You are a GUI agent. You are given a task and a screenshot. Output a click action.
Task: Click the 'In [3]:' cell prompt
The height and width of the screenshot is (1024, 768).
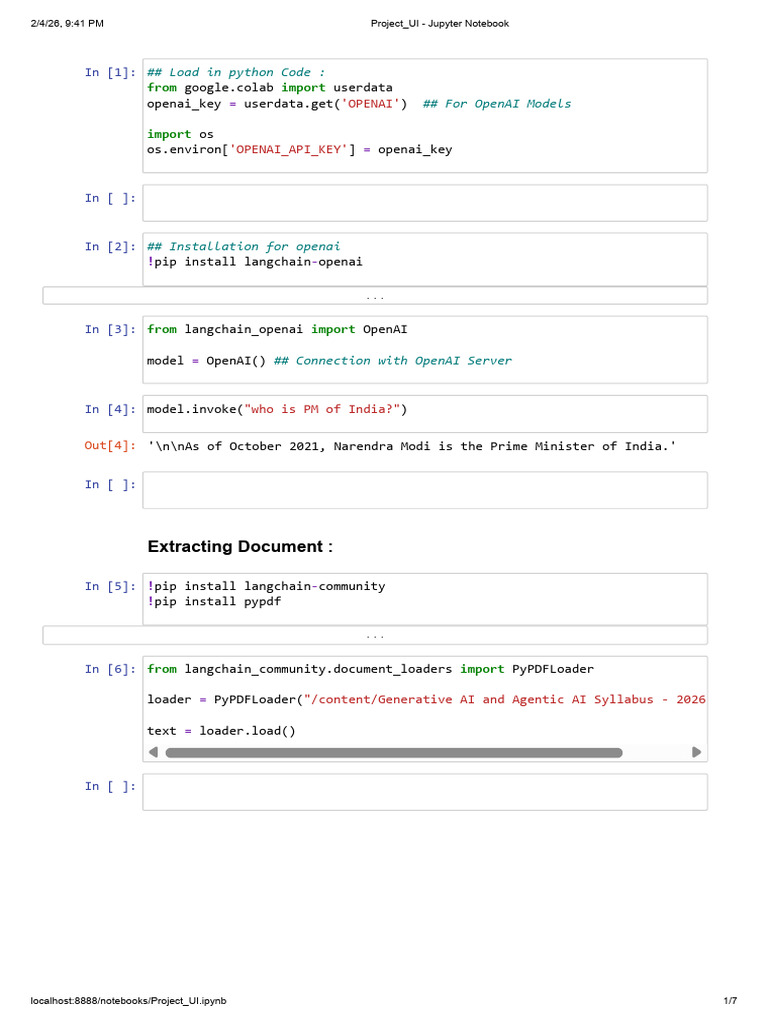click(x=110, y=329)
